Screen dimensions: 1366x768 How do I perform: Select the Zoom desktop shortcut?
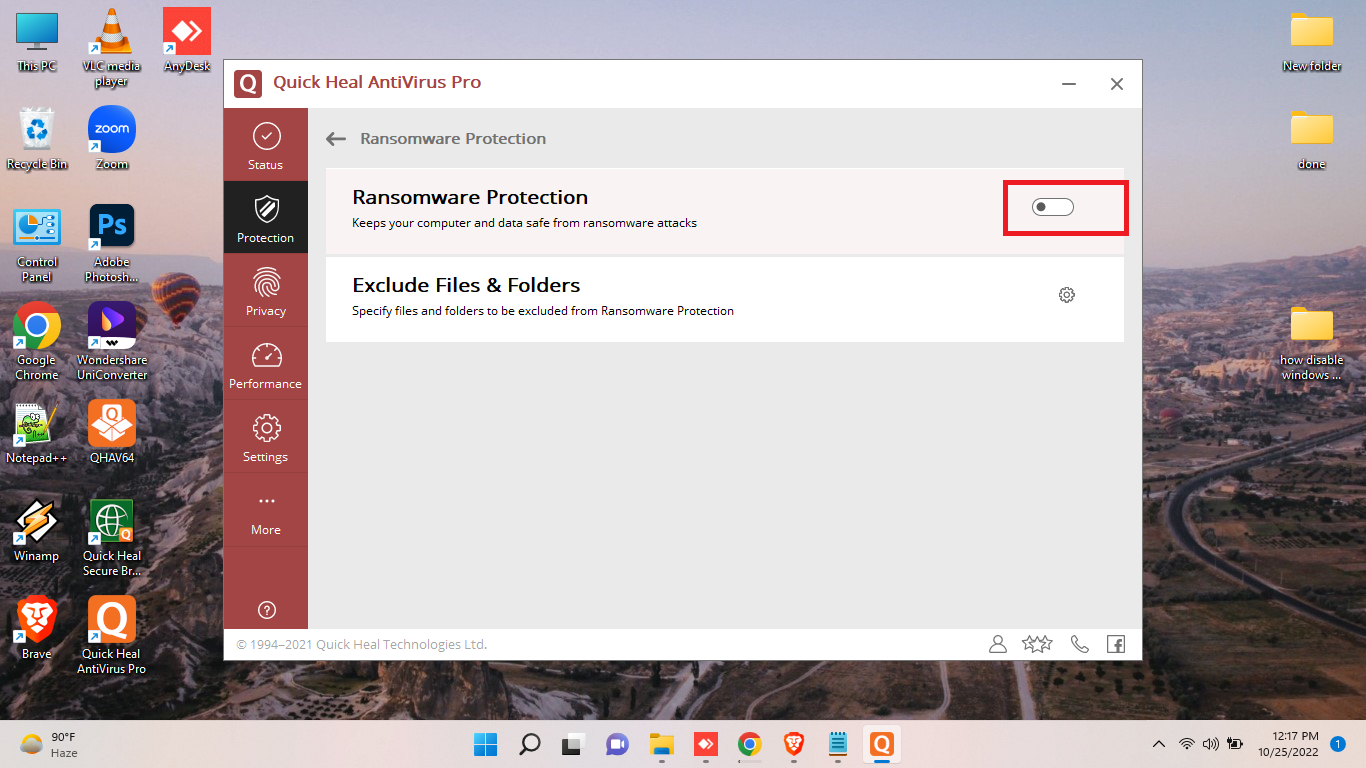point(112,138)
